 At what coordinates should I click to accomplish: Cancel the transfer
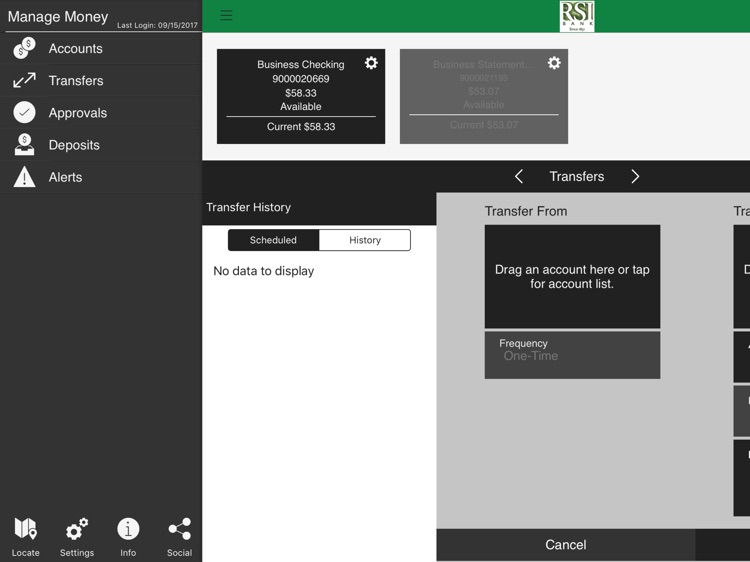(566, 545)
